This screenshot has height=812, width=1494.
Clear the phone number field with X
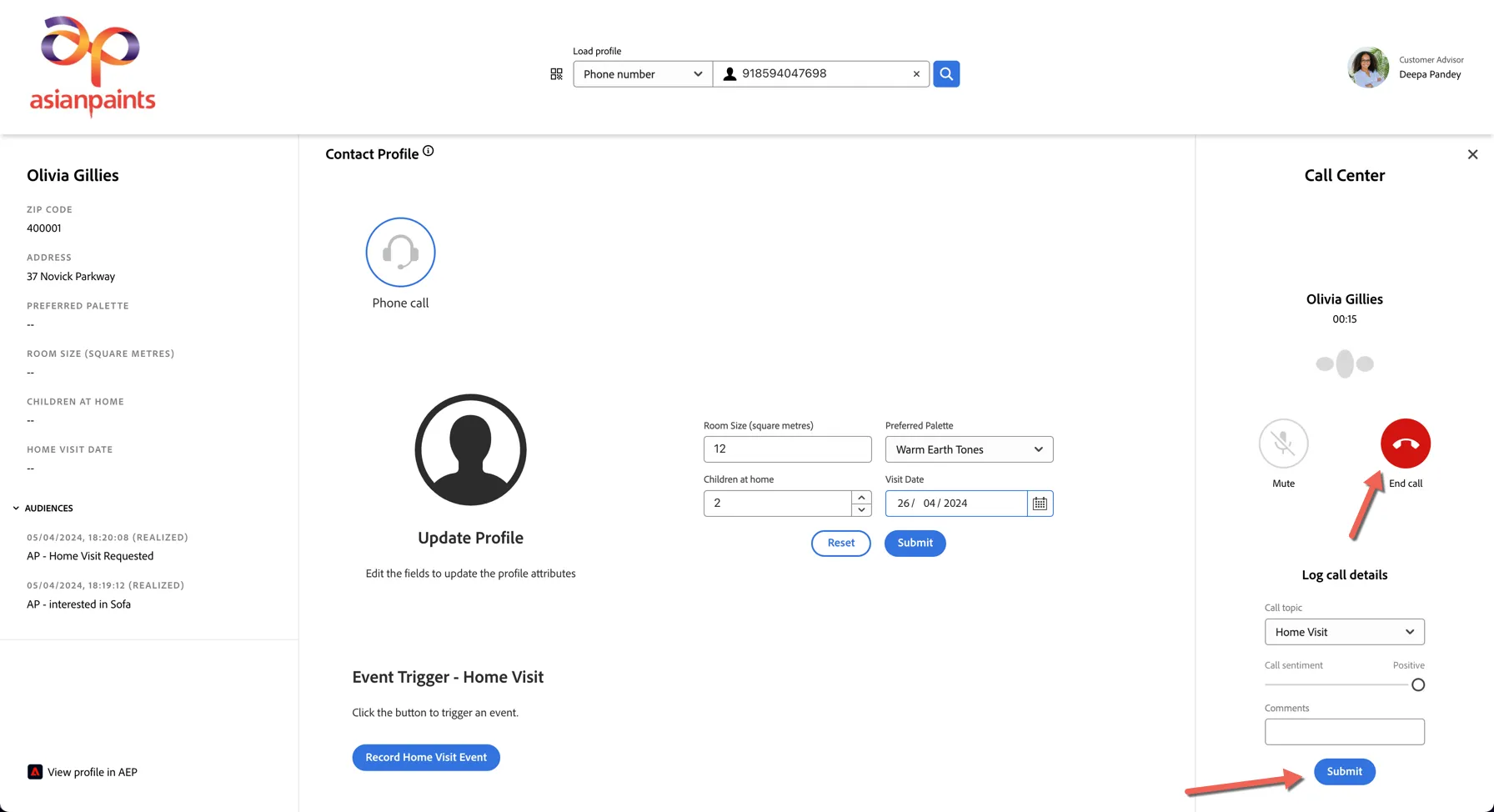coord(916,74)
